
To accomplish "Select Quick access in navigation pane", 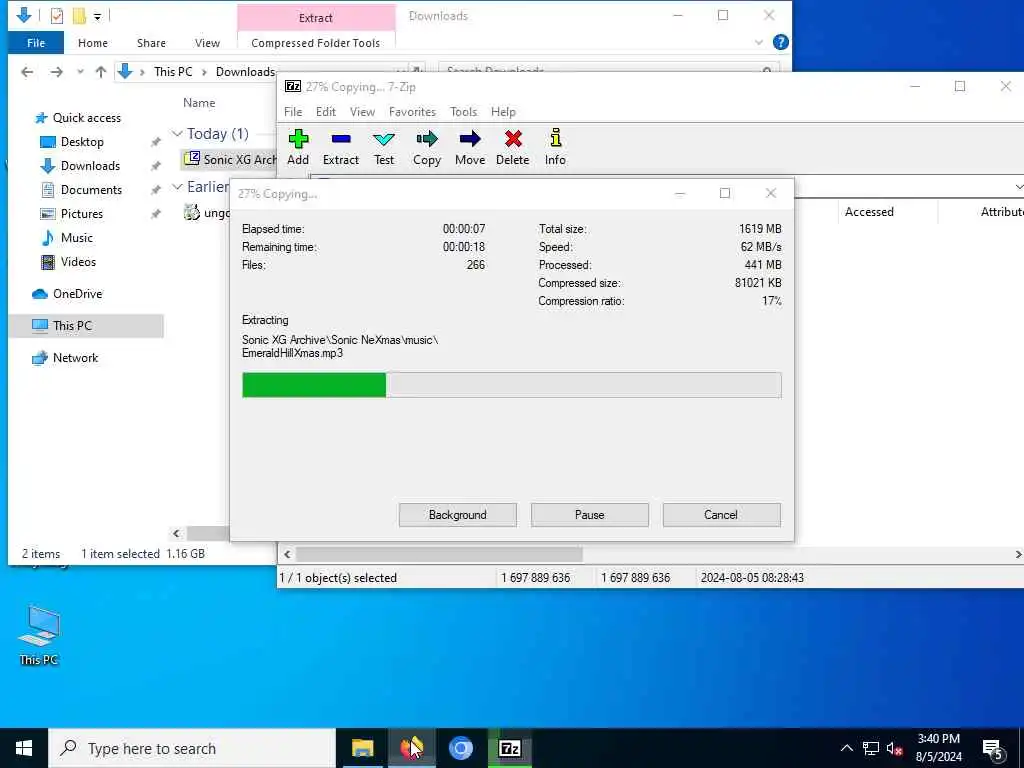I will point(87,118).
